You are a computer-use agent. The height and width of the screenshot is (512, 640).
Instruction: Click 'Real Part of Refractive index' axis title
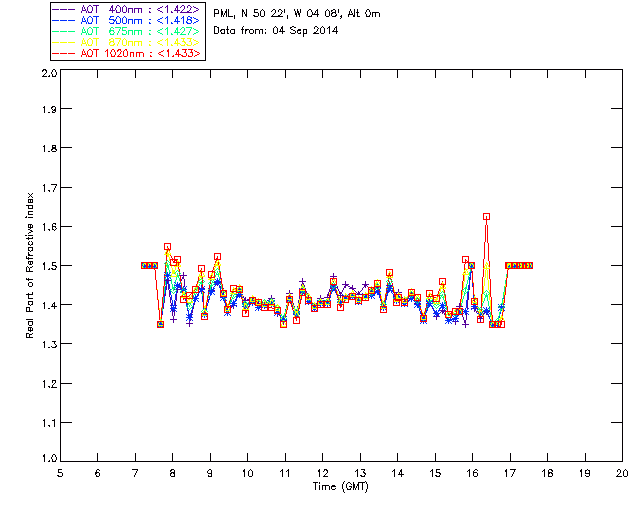(29, 265)
